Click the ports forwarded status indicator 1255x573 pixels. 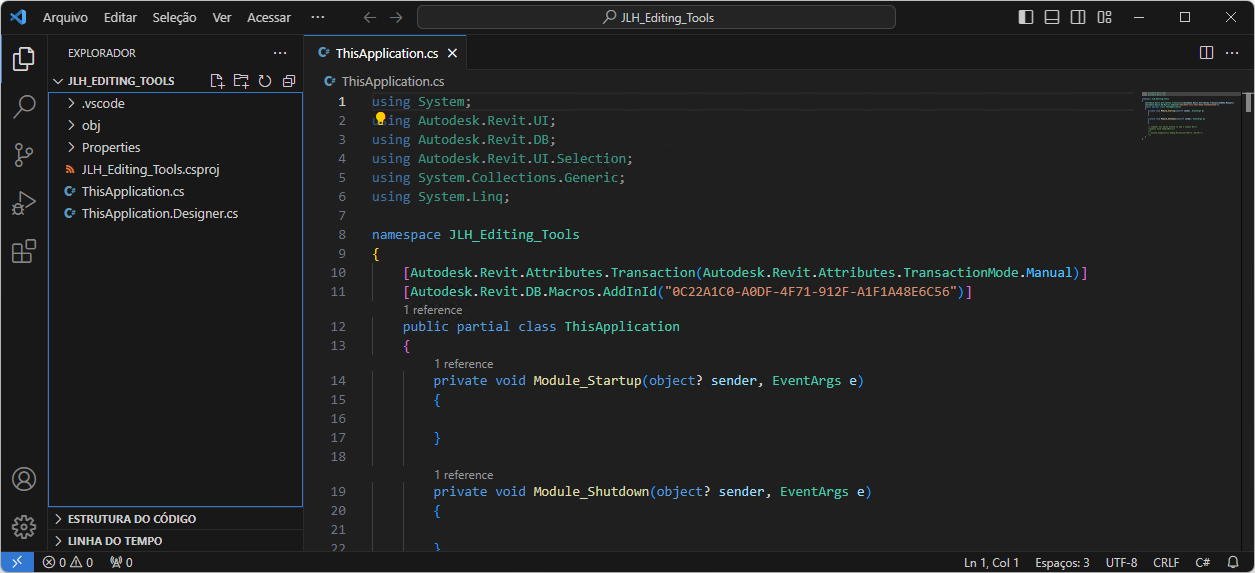click(x=121, y=562)
